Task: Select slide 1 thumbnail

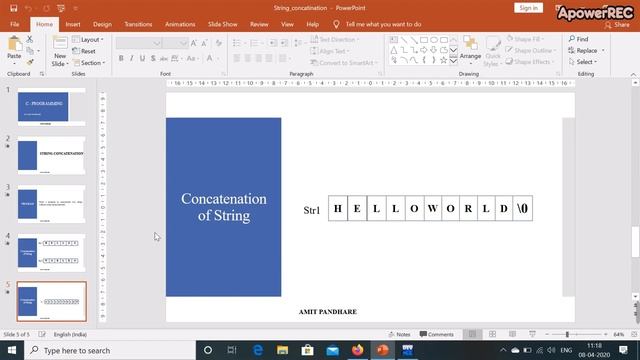Action: coord(51,107)
